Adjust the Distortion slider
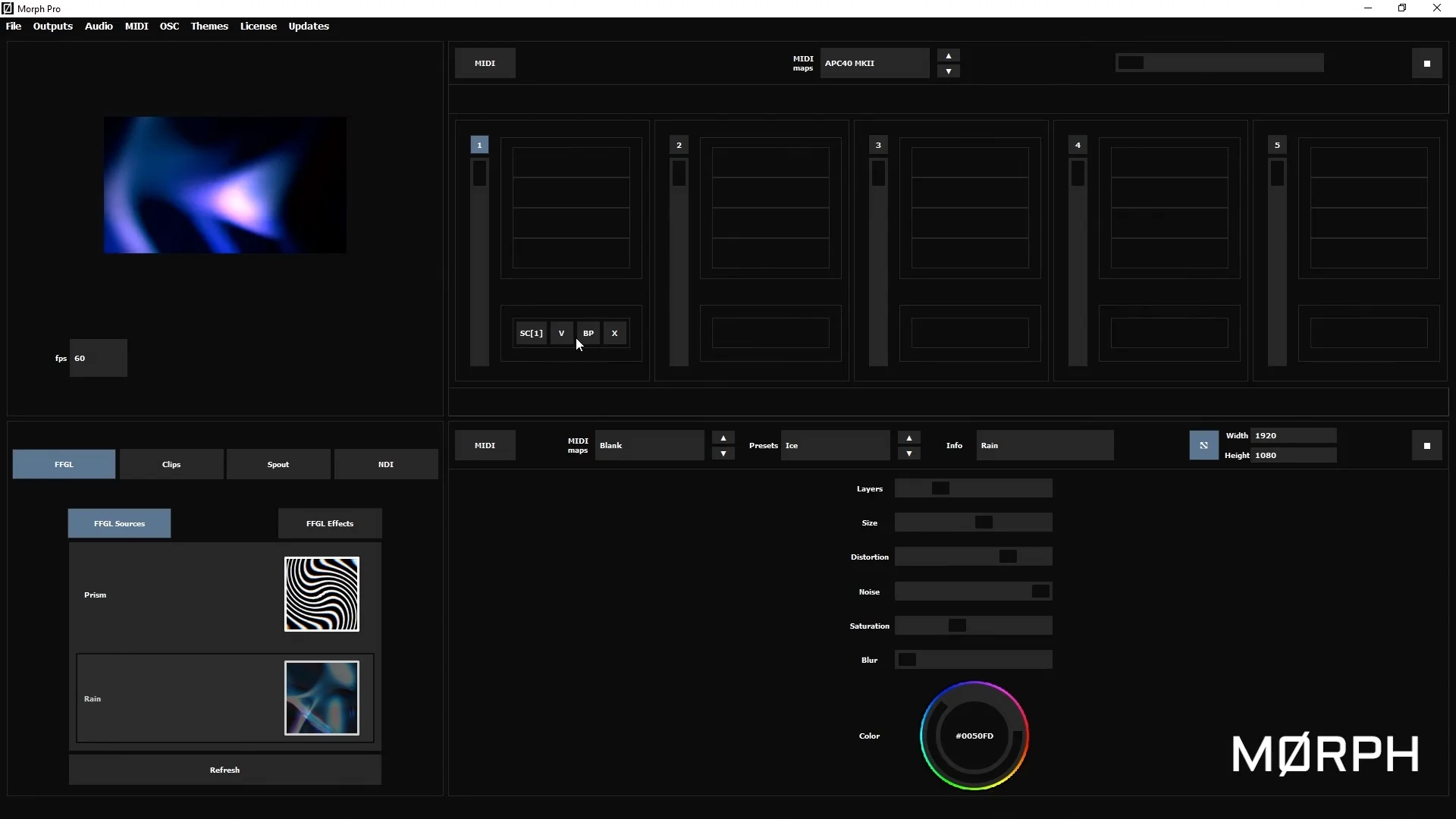The image size is (1456, 819). [973, 557]
